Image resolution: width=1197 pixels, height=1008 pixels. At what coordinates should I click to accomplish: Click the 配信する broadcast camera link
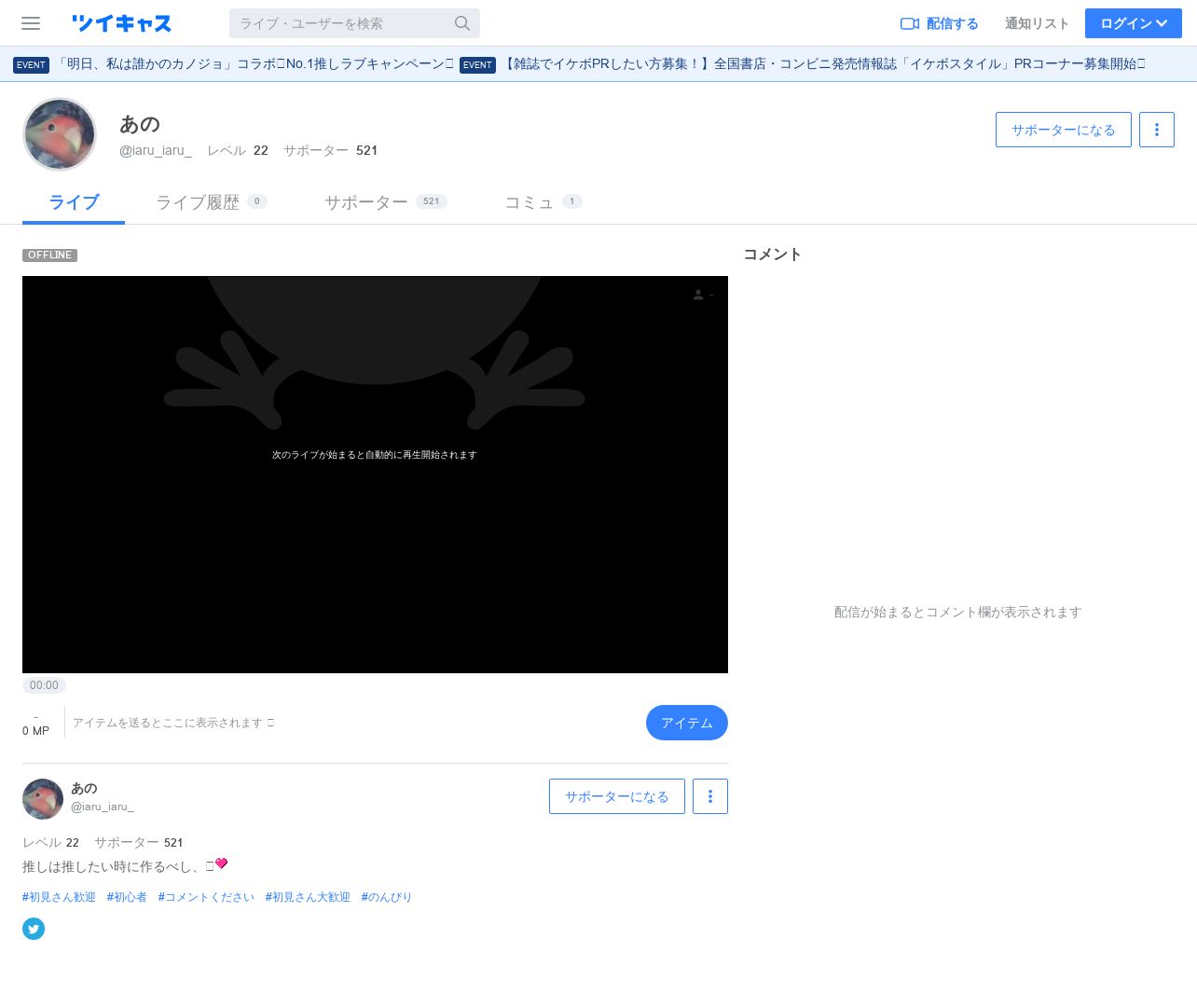pos(939,23)
